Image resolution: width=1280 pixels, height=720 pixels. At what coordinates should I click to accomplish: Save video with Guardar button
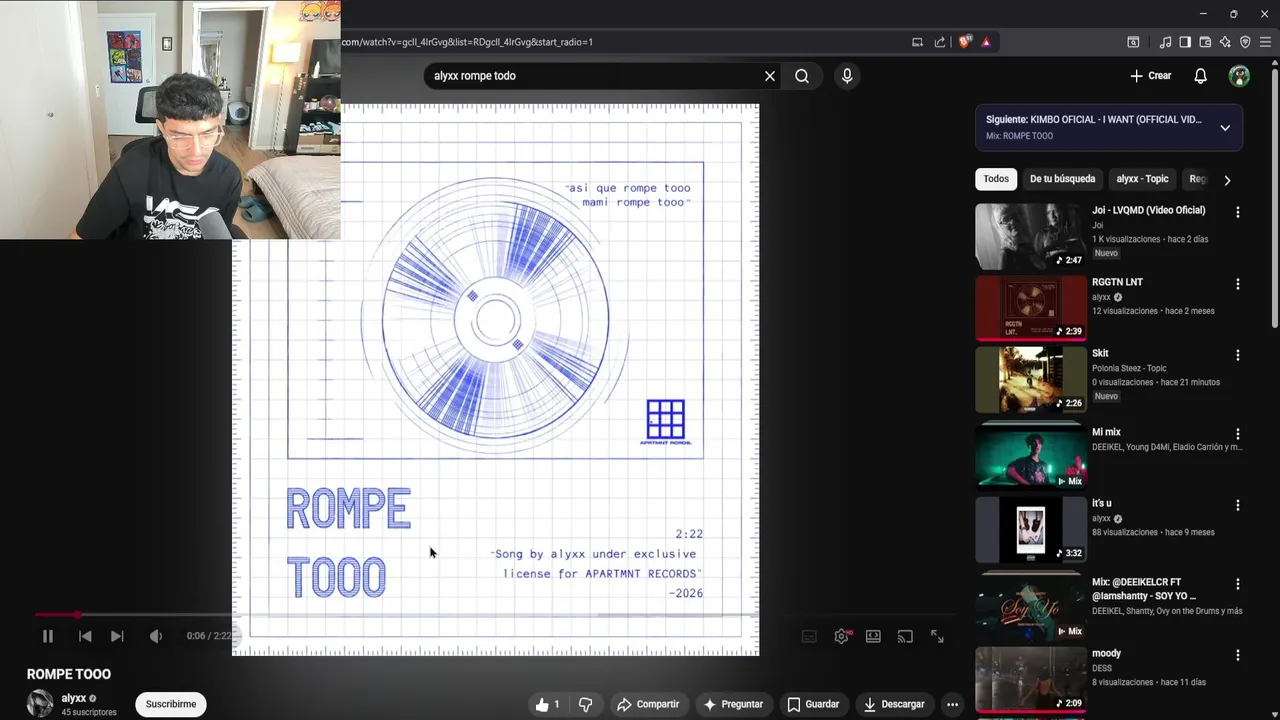click(x=813, y=704)
